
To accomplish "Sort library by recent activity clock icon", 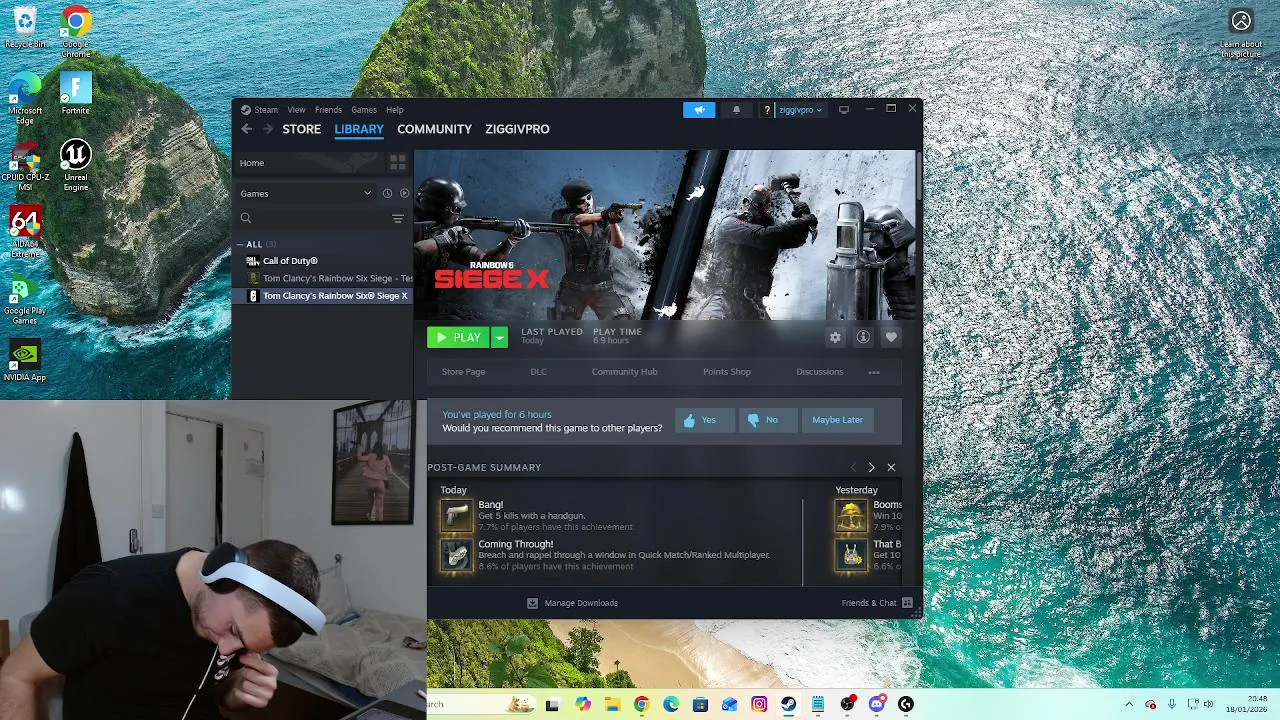I will (x=387, y=193).
